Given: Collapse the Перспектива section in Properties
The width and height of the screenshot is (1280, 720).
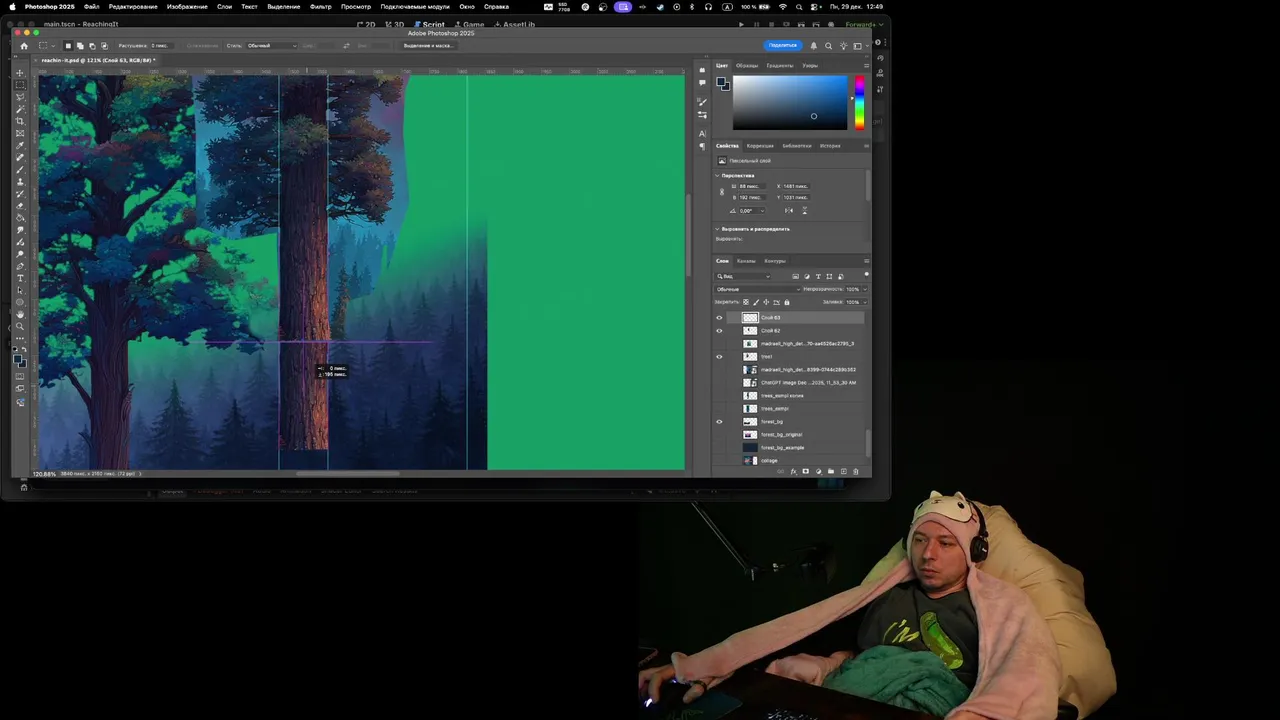Looking at the screenshot, I should tap(717, 176).
